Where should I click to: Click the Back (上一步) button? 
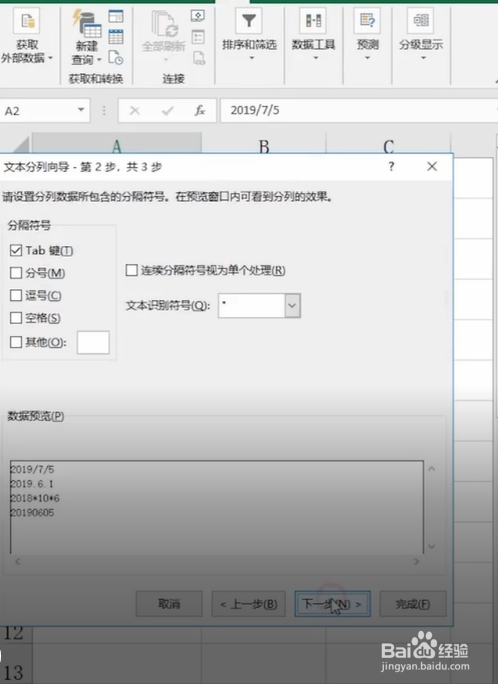249,604
